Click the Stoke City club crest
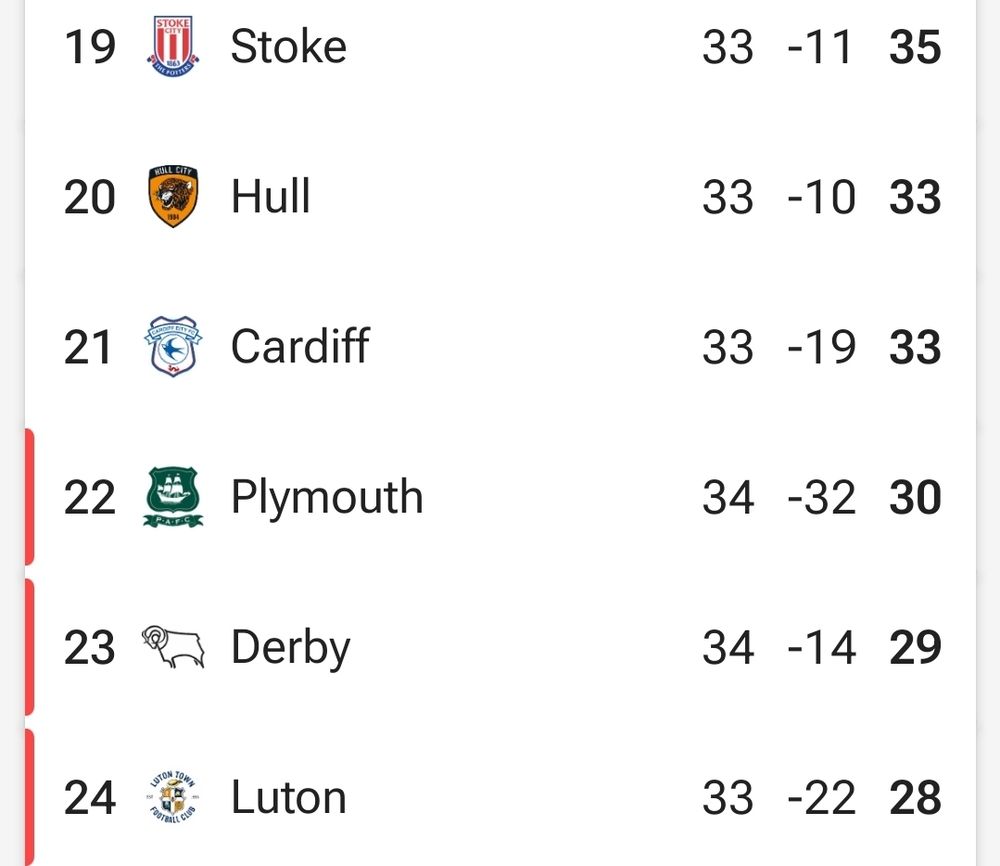The image size is (1000, 866). tap(173, 46)
